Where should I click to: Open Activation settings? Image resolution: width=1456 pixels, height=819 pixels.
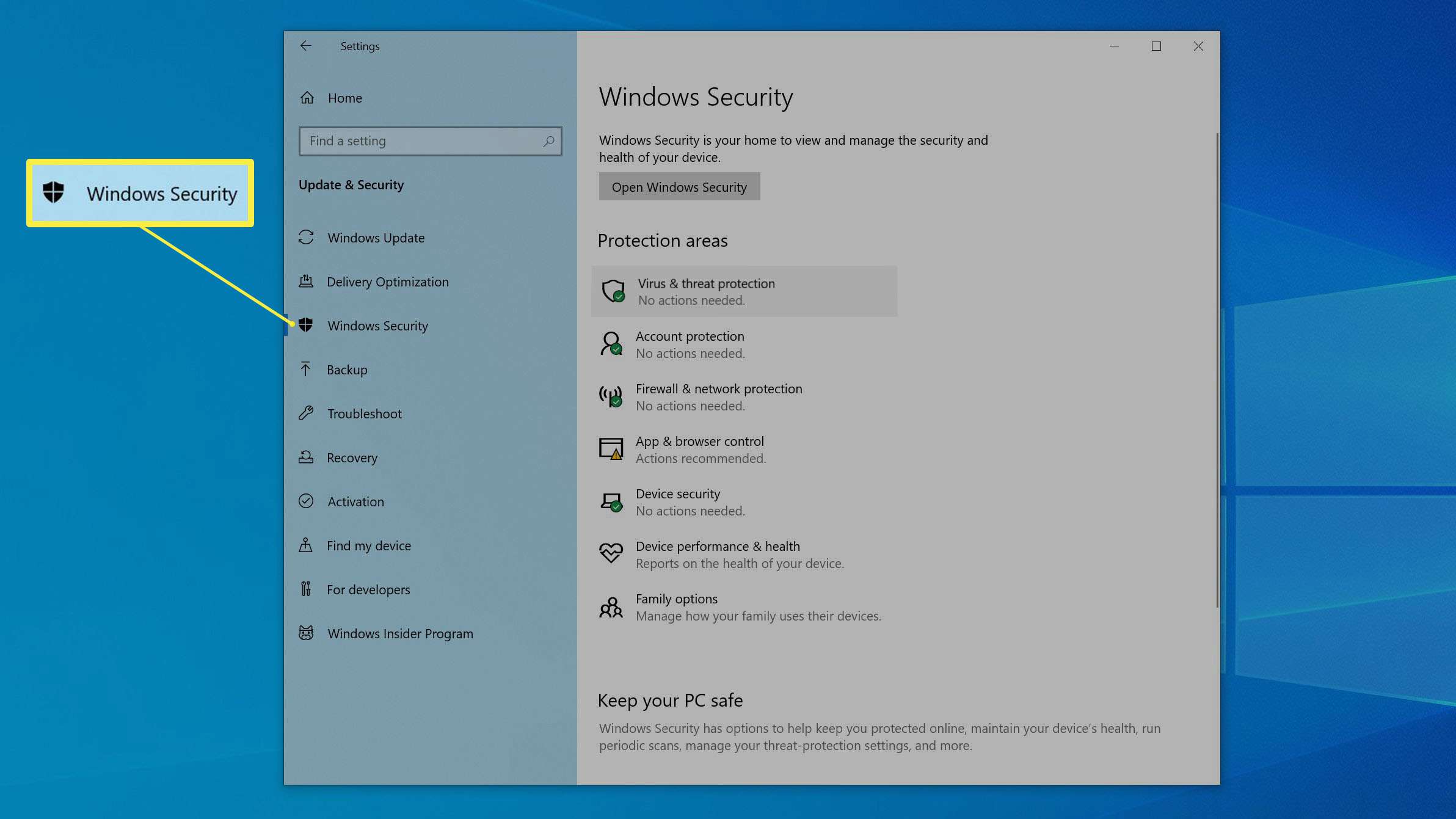tap(431, 501)
